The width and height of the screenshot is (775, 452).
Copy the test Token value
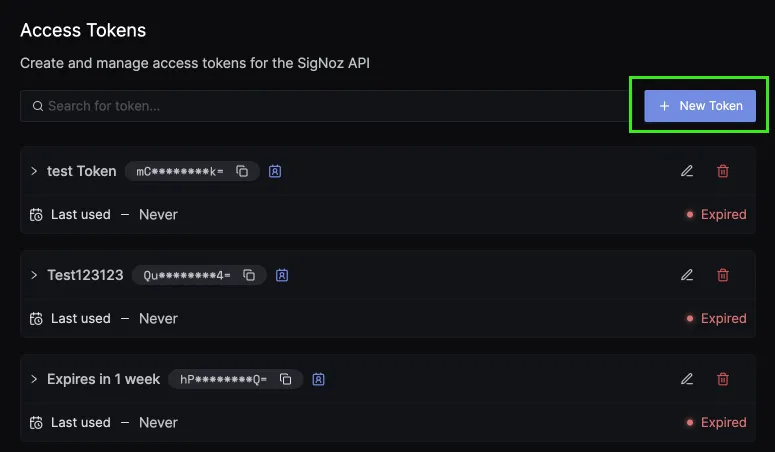point(242,171)
